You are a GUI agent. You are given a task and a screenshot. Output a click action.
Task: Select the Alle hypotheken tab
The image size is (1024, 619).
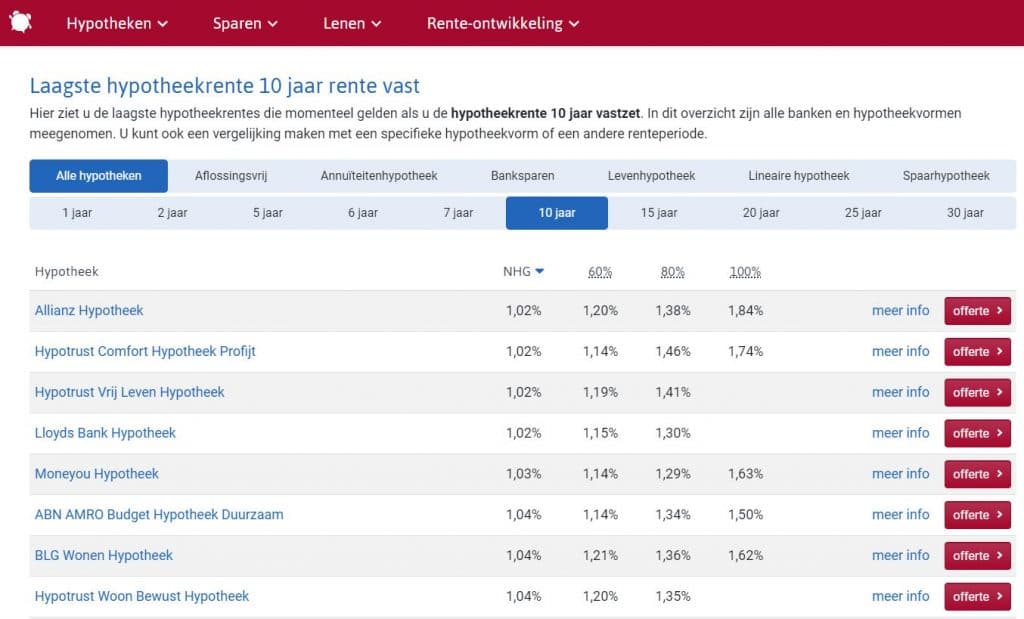(x=99, y=176)
